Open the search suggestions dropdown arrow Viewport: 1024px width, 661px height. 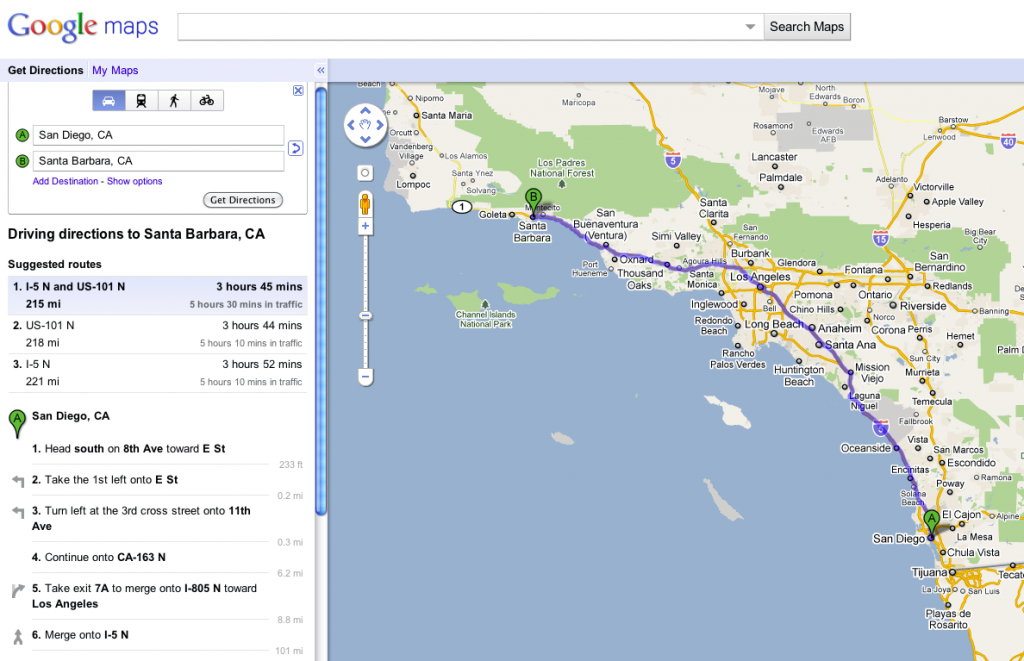[x=750, y=27]
